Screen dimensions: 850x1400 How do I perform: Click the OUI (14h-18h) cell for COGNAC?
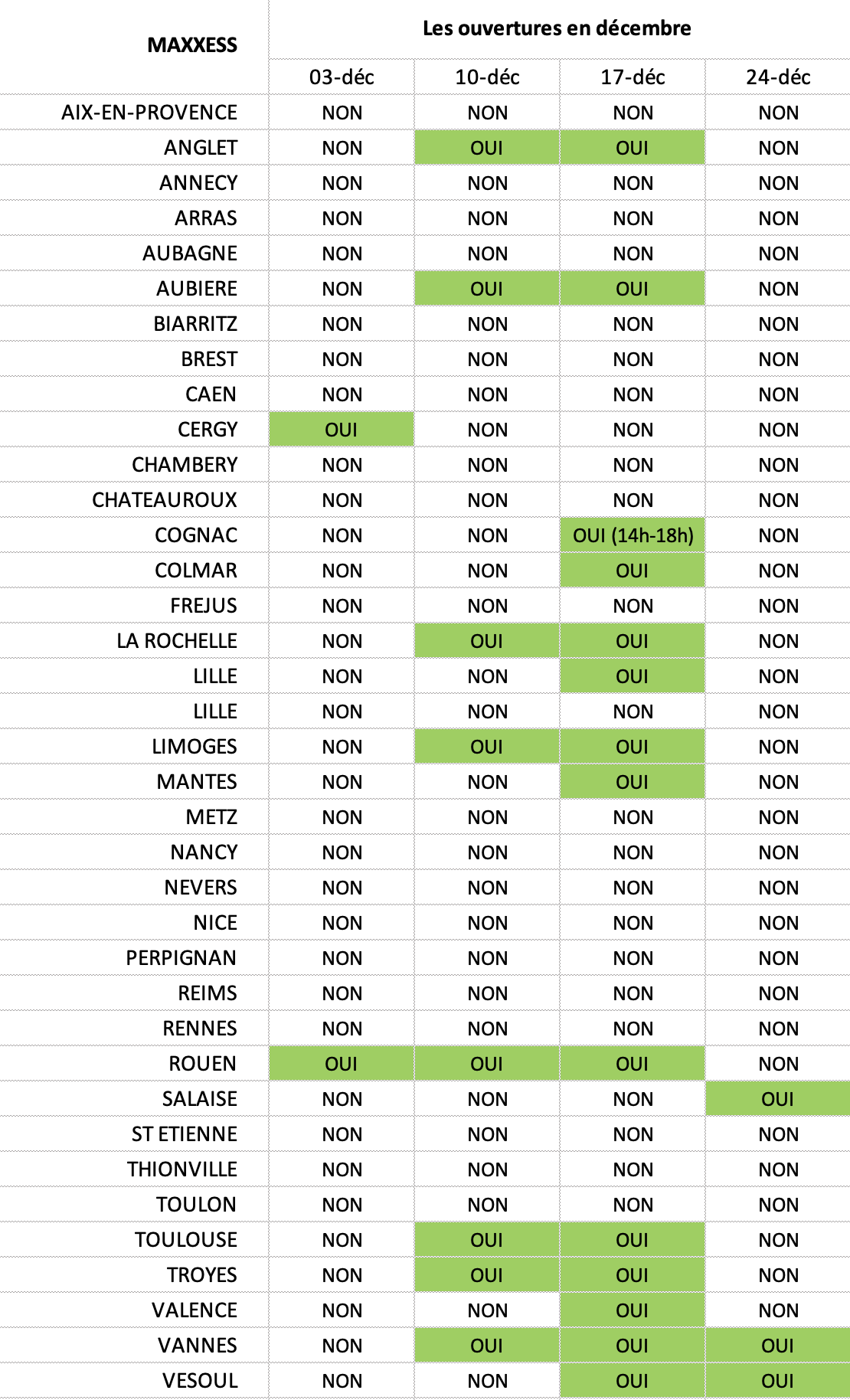(633, 535)
